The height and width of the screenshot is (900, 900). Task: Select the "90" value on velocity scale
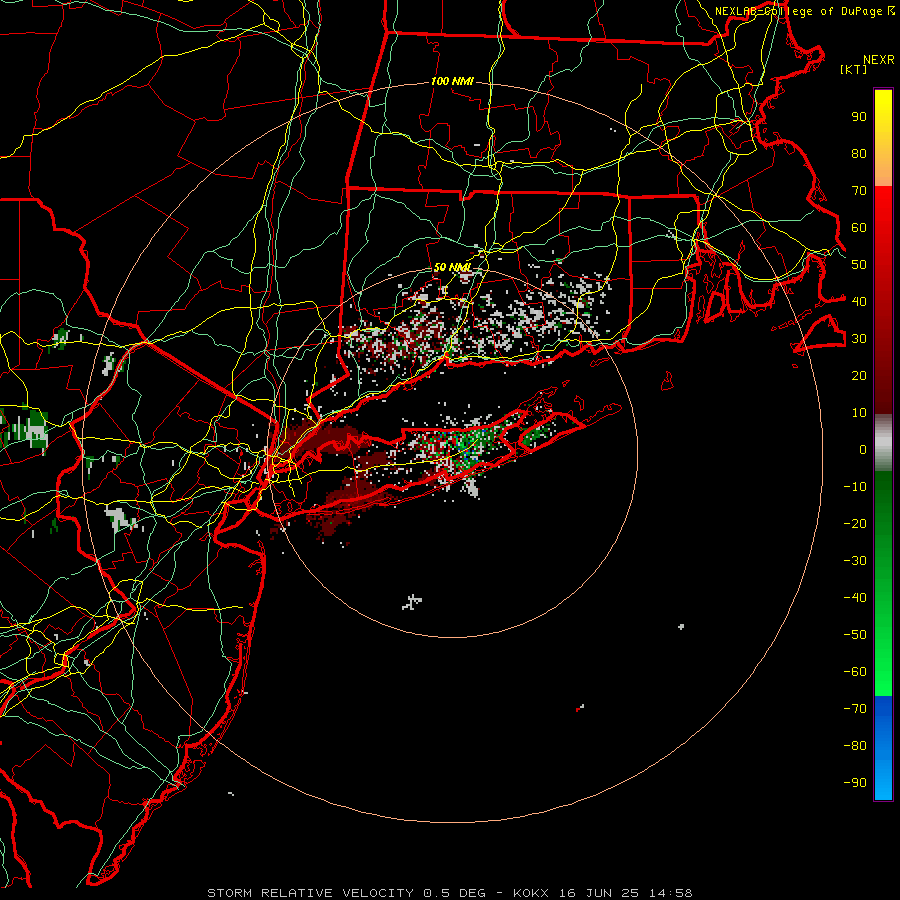pyautogui.click(x=859, y=117)
